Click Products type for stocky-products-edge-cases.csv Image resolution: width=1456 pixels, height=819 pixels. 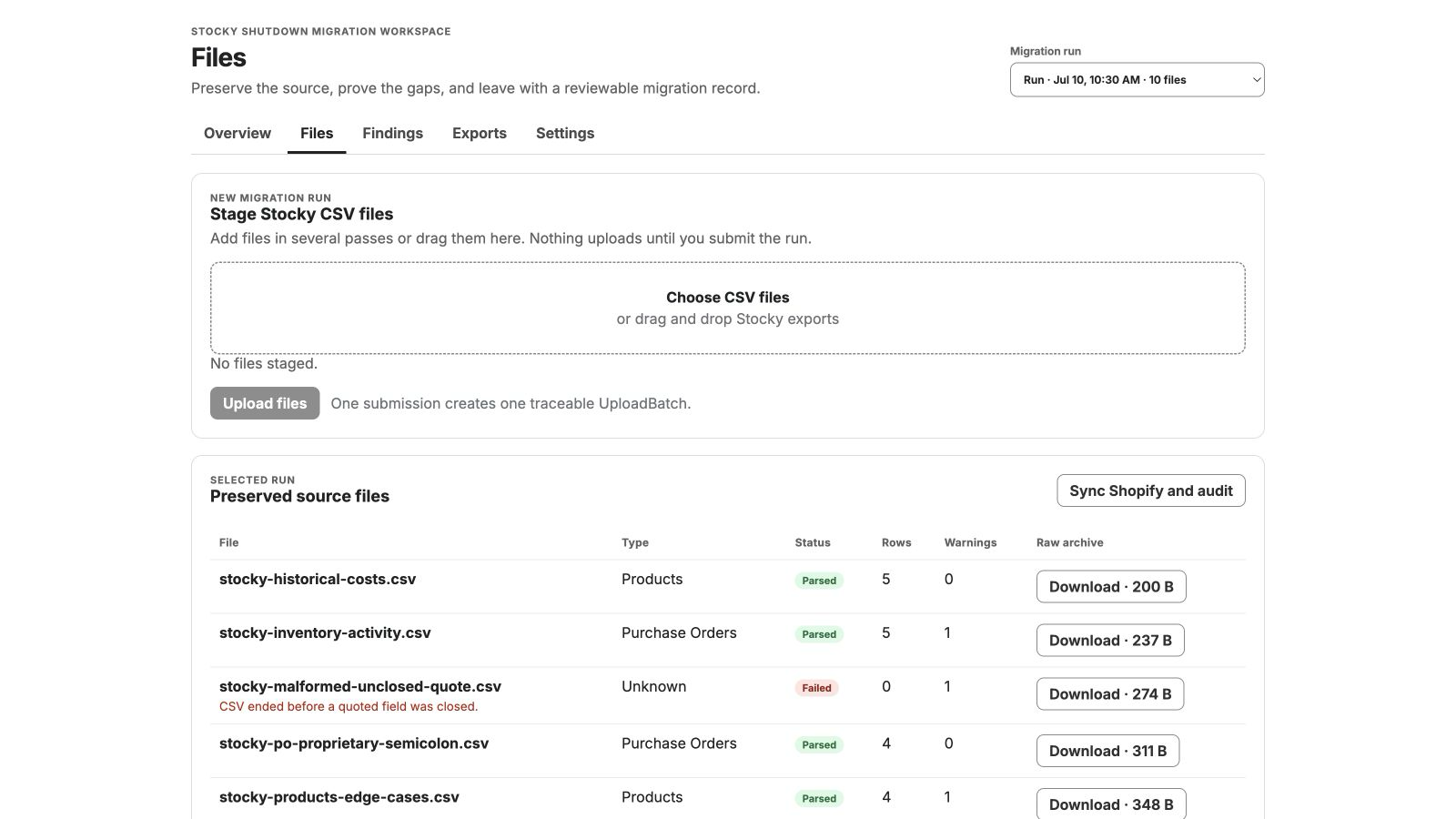click(x=652, y=797)
